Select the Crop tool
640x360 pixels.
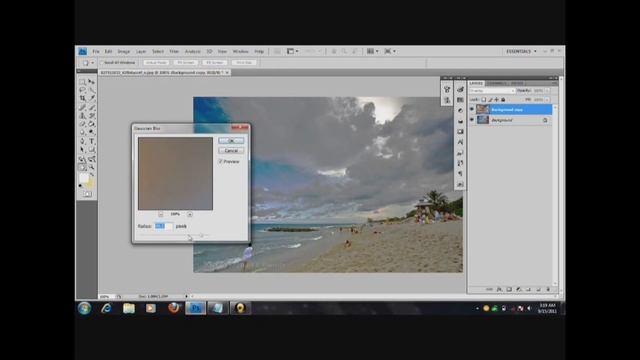pyautogui.click(x=82, y=98)
